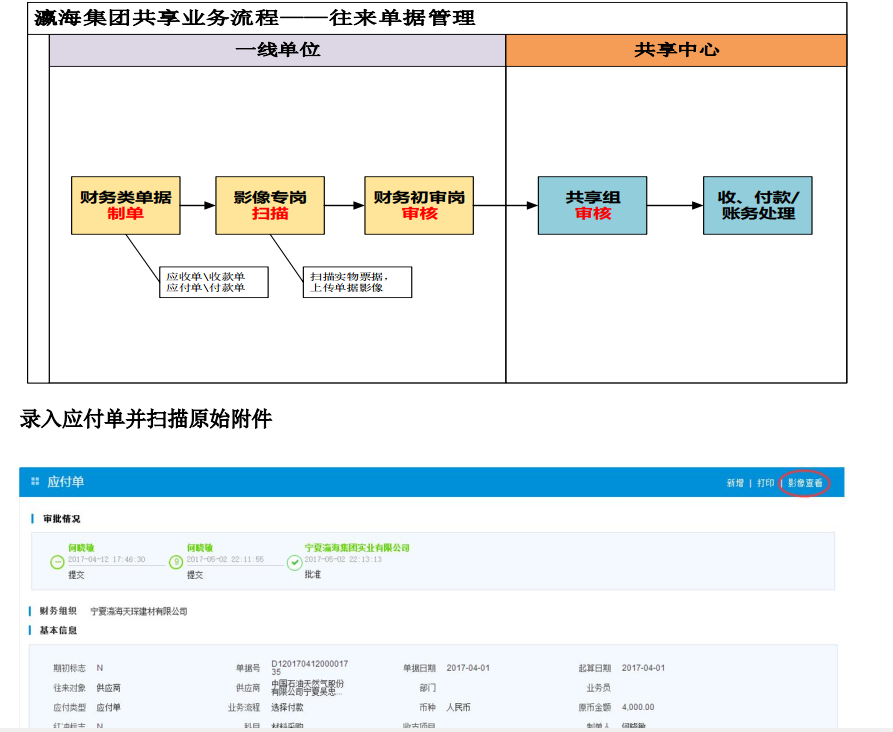
Task: Select the 收、付款/账务处理 box
Action: (757, 206)
